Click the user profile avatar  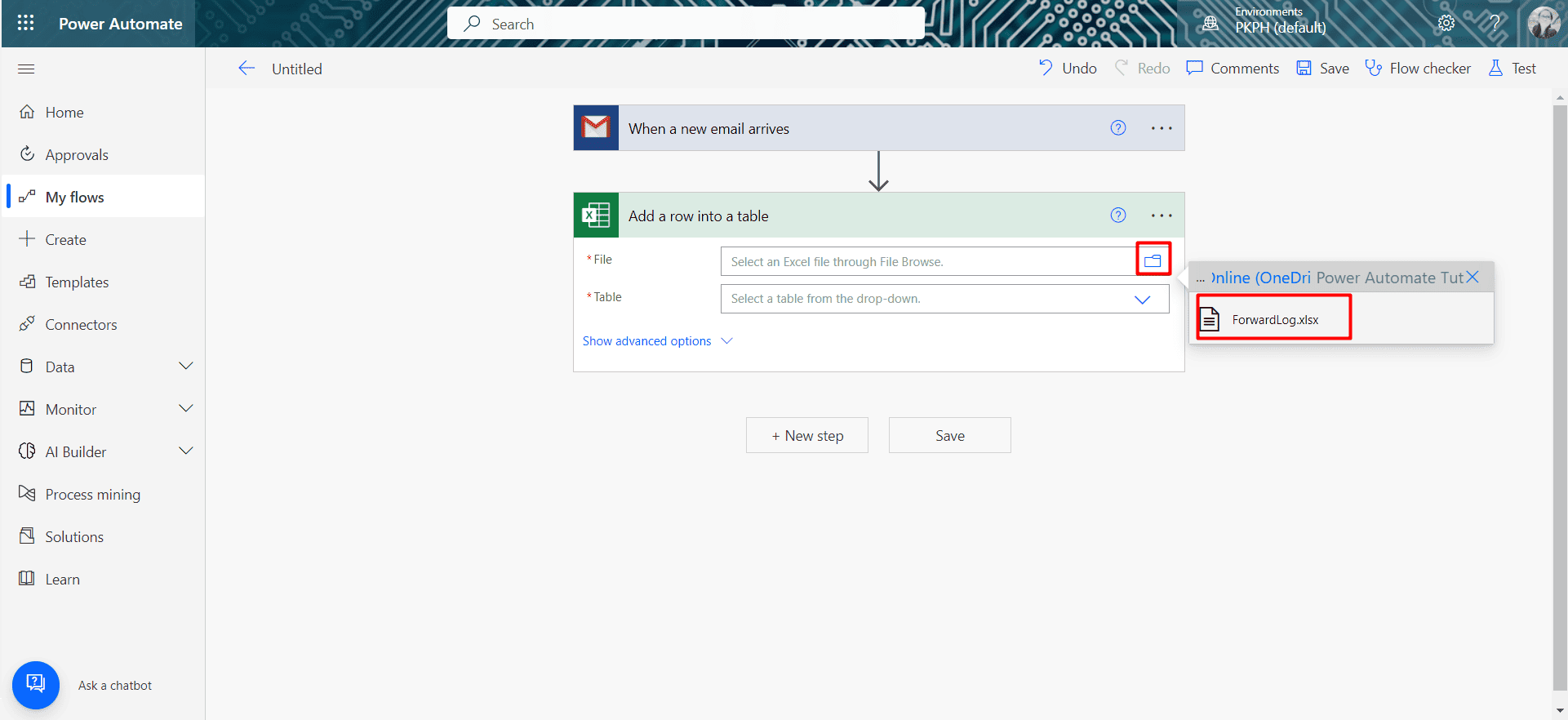pyautogui.click(x=1543, y=23)
